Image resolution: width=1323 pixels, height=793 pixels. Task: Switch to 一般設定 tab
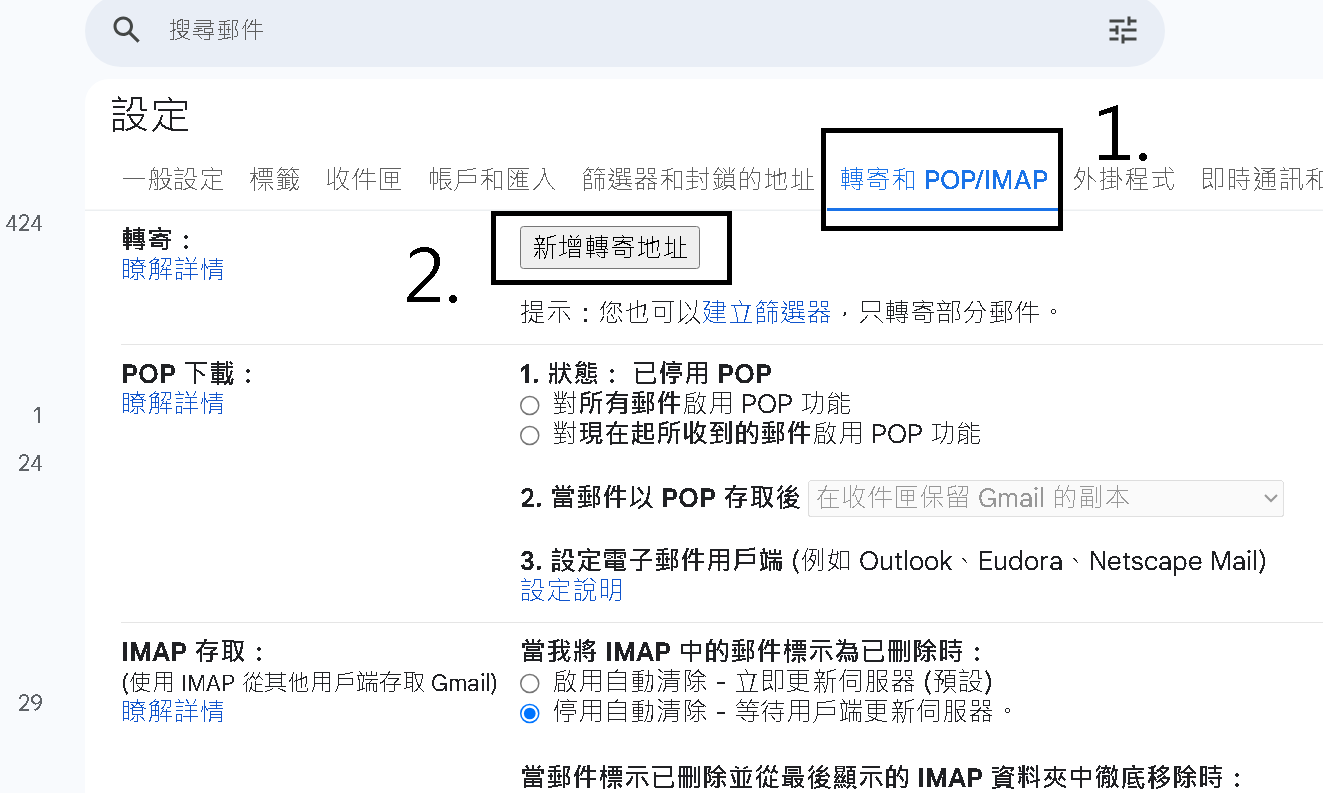[173, 180]
